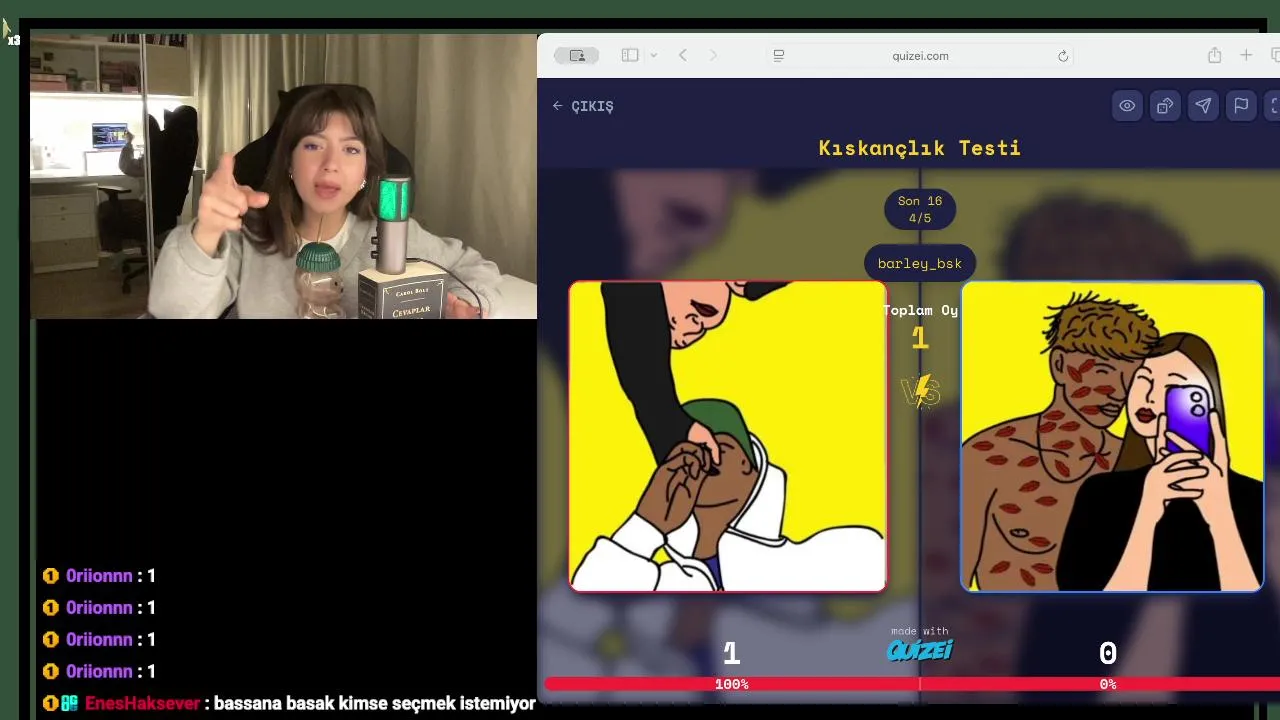The width and height of the screenshot is (1280, 720).
Task: Click the EnesHaksever chat username
Action: coord(142,703)
